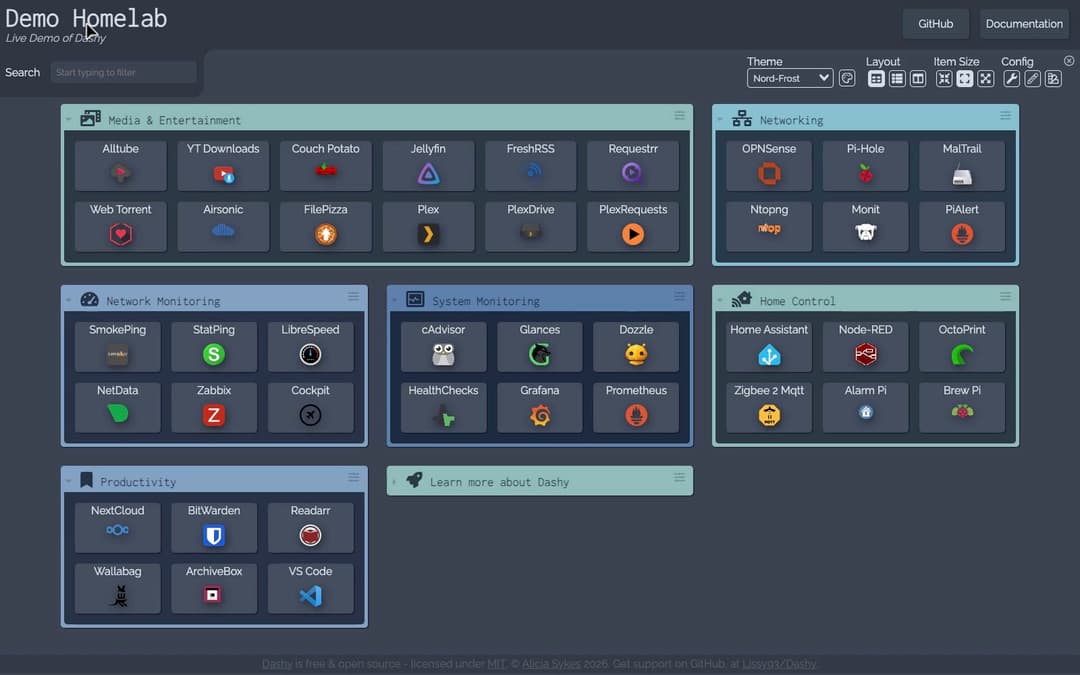
Task: Set item size to small
Action: click(x=944, y=79)
